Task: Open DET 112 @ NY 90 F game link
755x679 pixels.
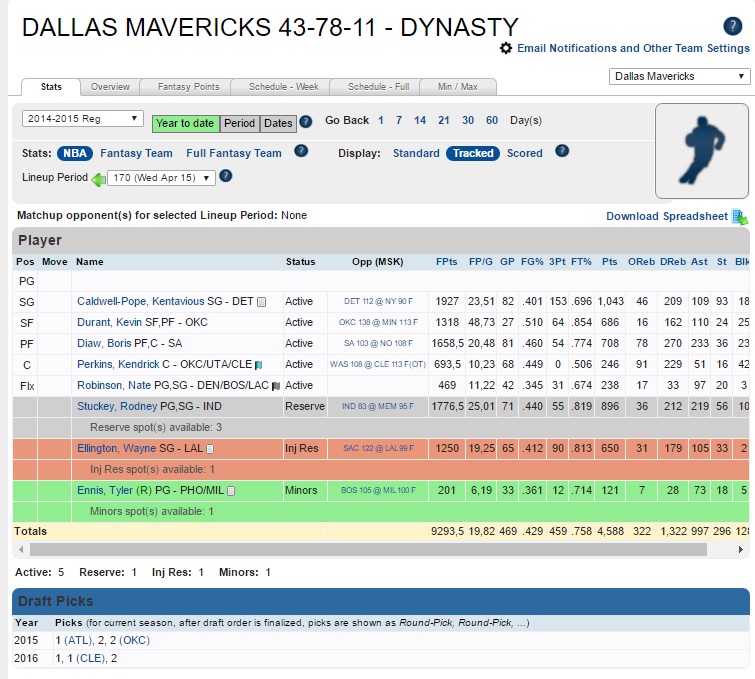Action: click(378, 301)
